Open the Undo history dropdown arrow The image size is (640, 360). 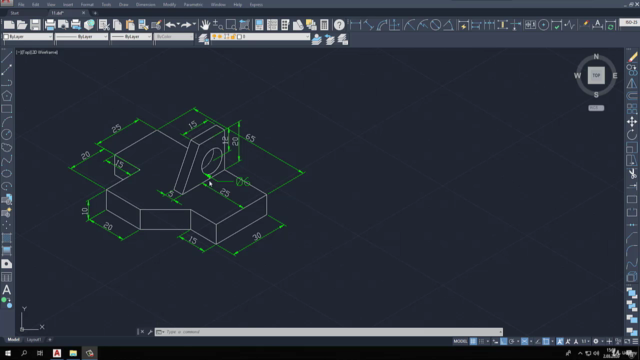[x=178, y=24]
